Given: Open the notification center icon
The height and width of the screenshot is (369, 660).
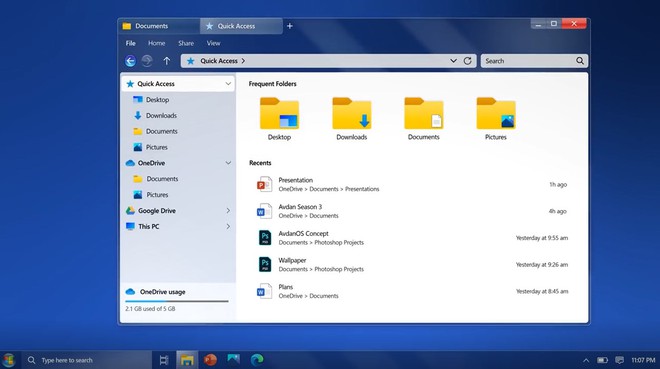Looking at the screenshot, I should (x=619, y=360).
